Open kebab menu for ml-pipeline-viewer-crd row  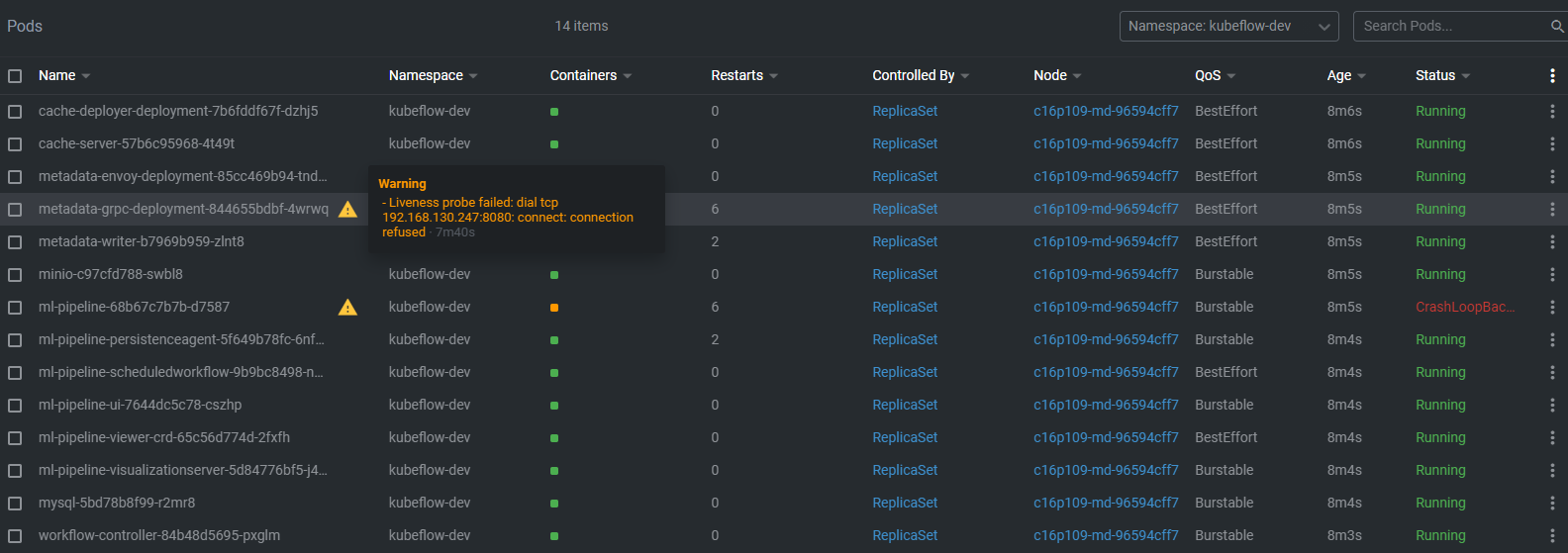click(1552, 438)
